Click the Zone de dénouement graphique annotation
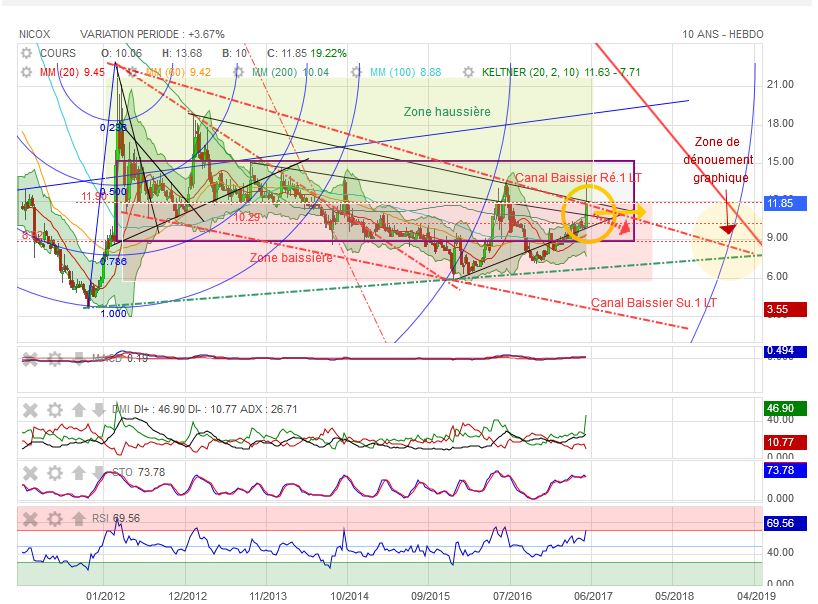The width and height of the screenshot is (818, 604). coord(718,160)
